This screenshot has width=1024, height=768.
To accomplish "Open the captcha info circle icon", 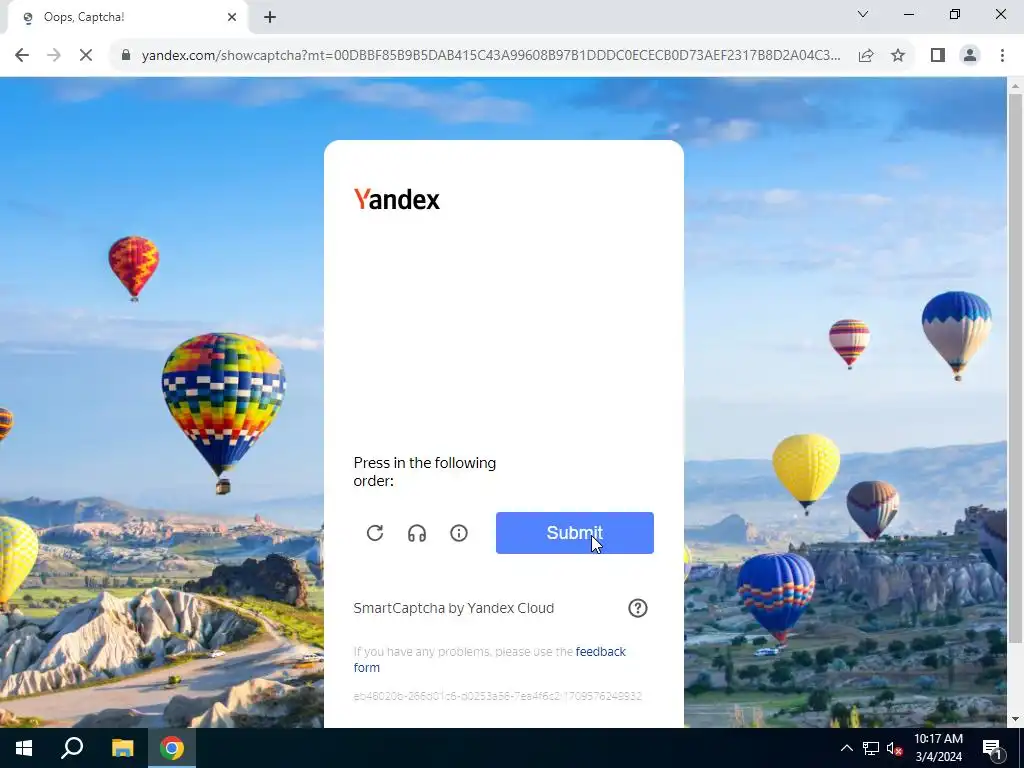I will (x=459, y=533).
